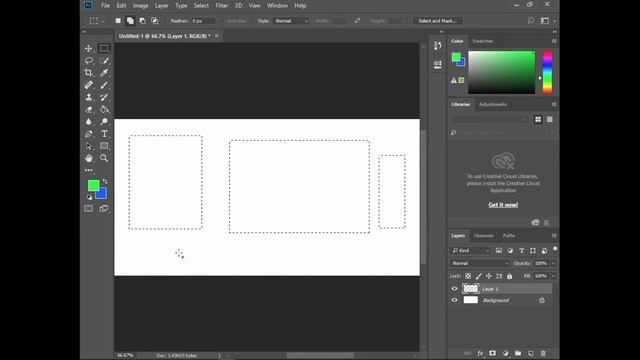Image resolution: width=640 pixels, height=360 pixels.
Task: Open the Fill slider dropdown arrow
Action: click(x=553, y=276)
